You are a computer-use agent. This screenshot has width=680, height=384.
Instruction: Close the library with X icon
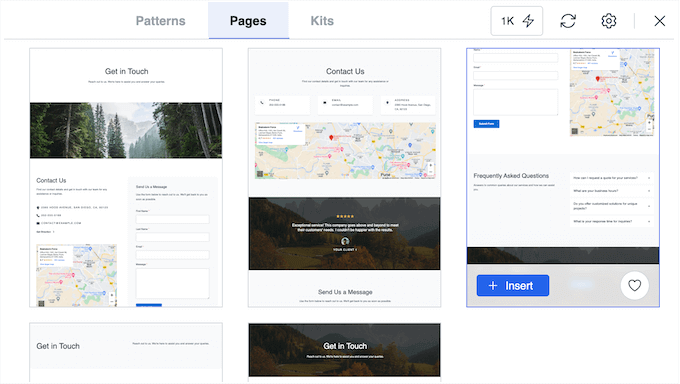[x=660, y=21]
